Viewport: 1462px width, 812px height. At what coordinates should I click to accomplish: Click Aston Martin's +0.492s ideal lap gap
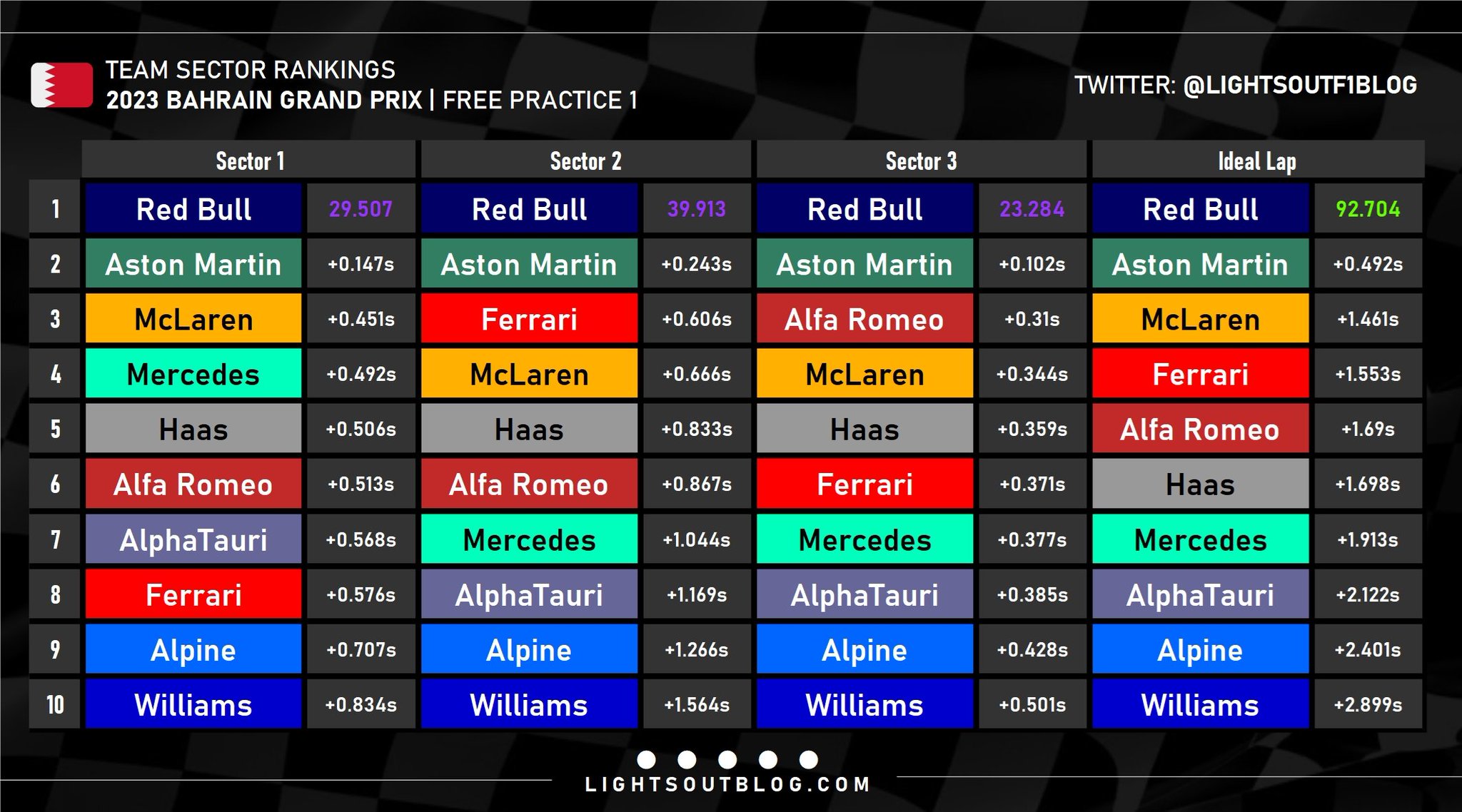click(x=1368, y=264)
